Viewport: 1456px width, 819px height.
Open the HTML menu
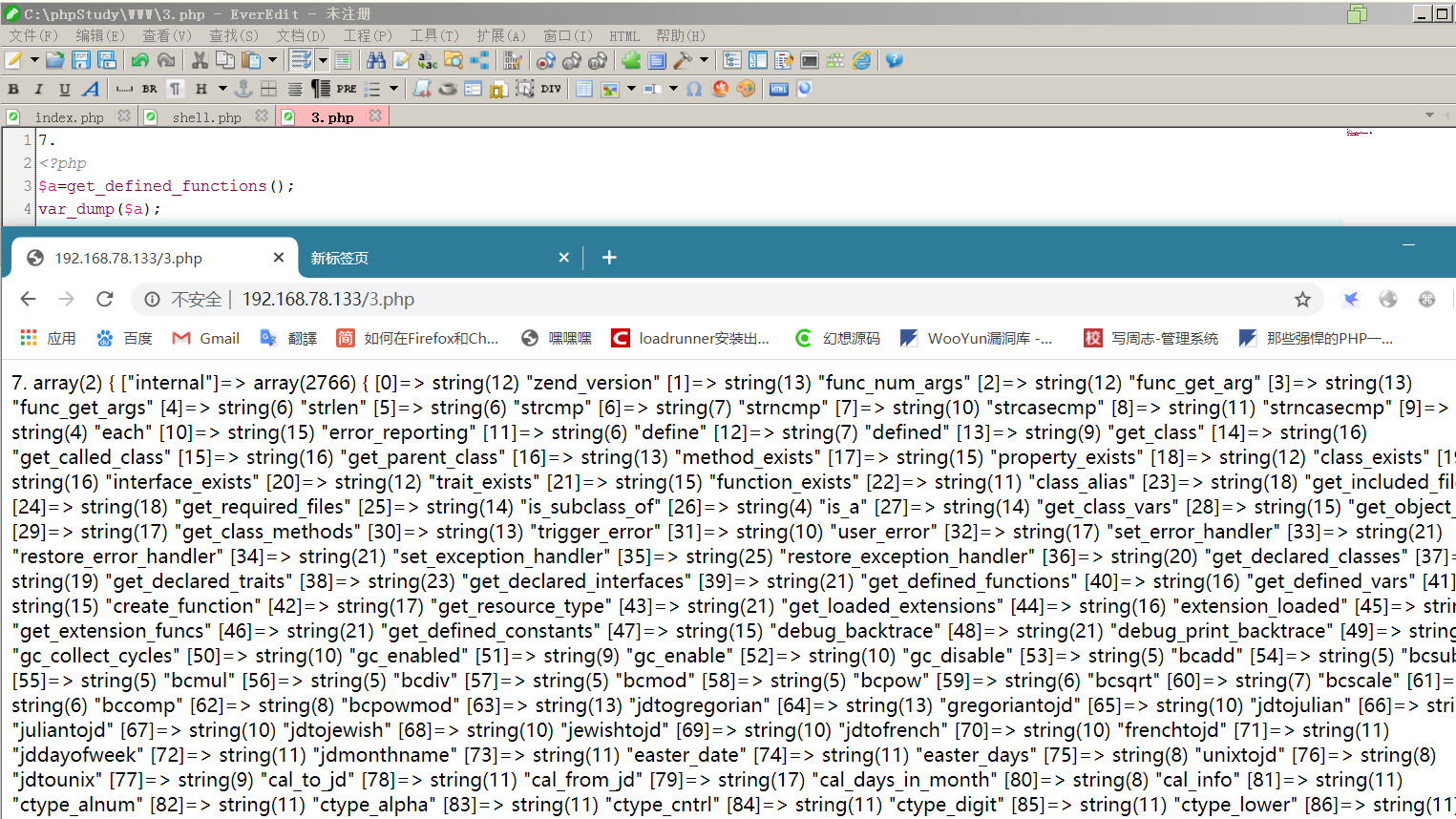point(624,35)
